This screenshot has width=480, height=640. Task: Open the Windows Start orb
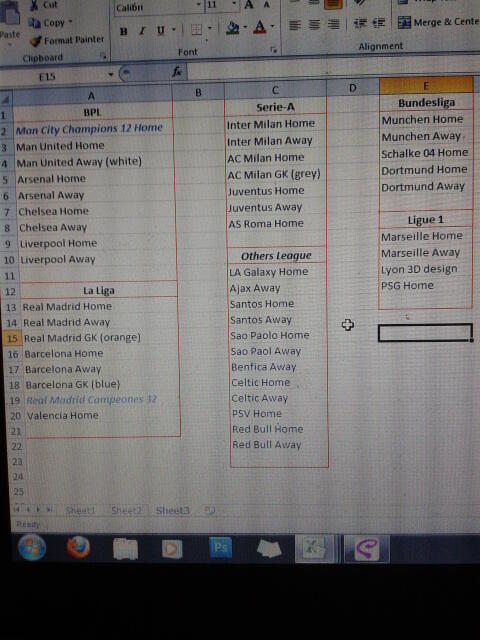[32, 547]
